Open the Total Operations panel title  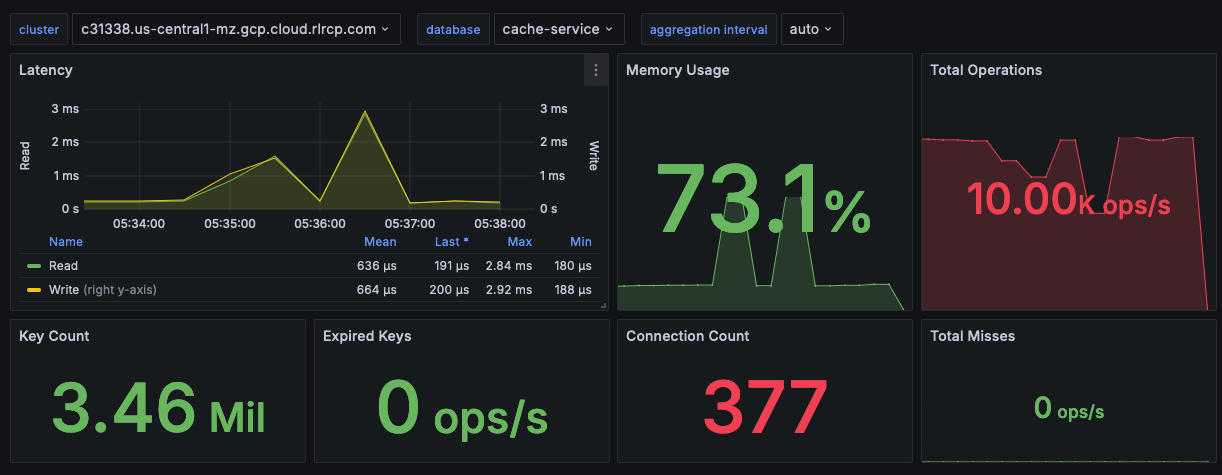pos(985,70)
